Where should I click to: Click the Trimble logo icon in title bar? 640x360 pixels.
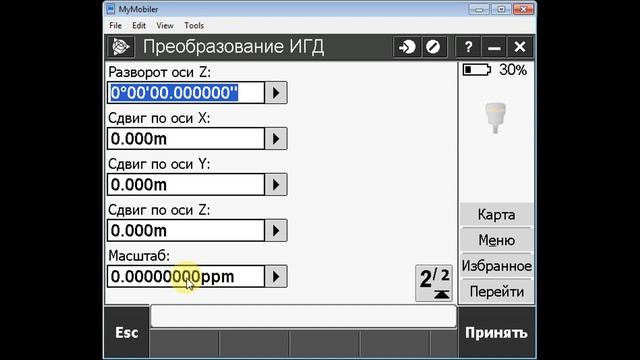(x=120, y=47)
